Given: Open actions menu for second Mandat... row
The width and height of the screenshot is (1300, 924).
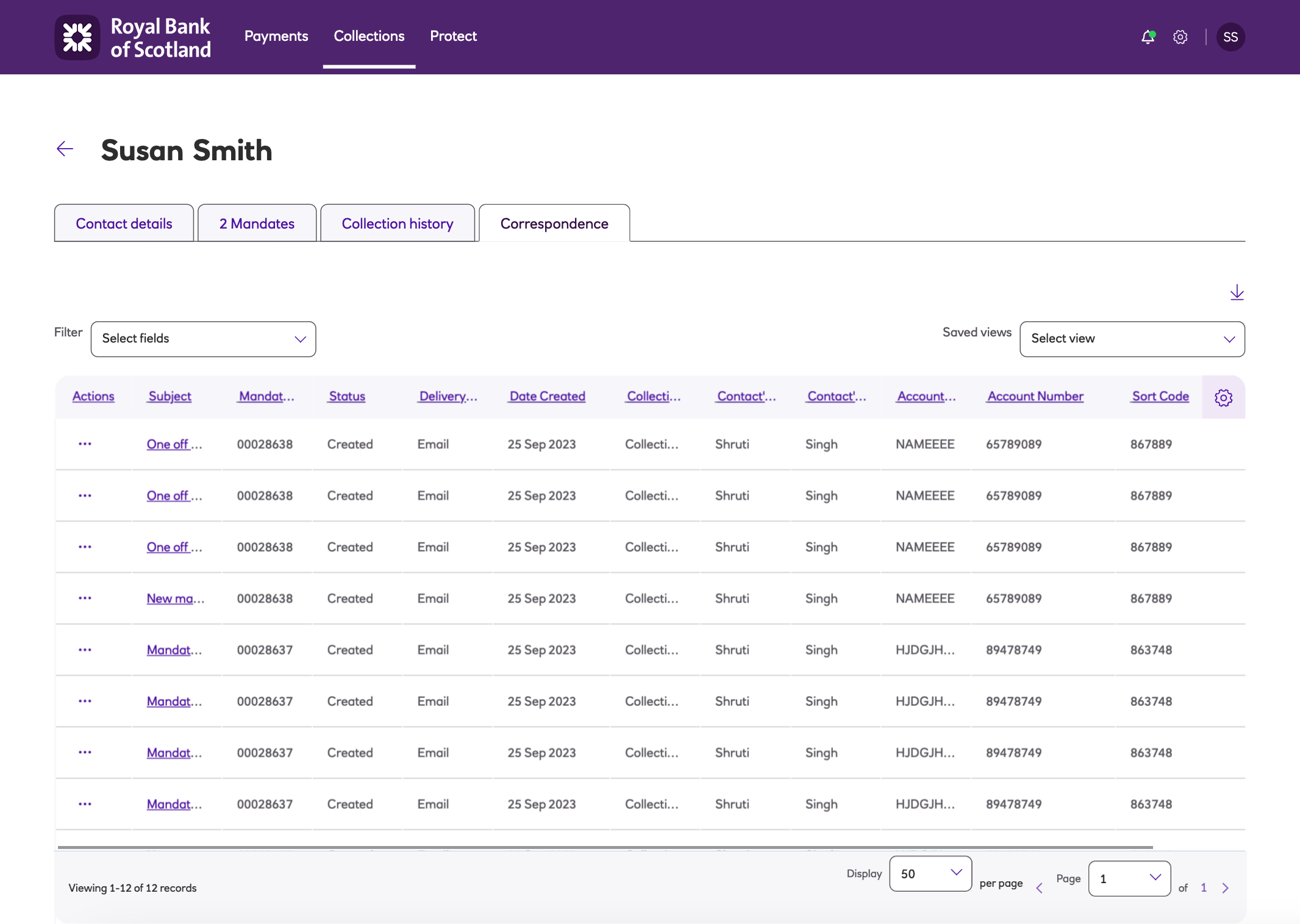Looking at the screenshot, I should 85,701.
